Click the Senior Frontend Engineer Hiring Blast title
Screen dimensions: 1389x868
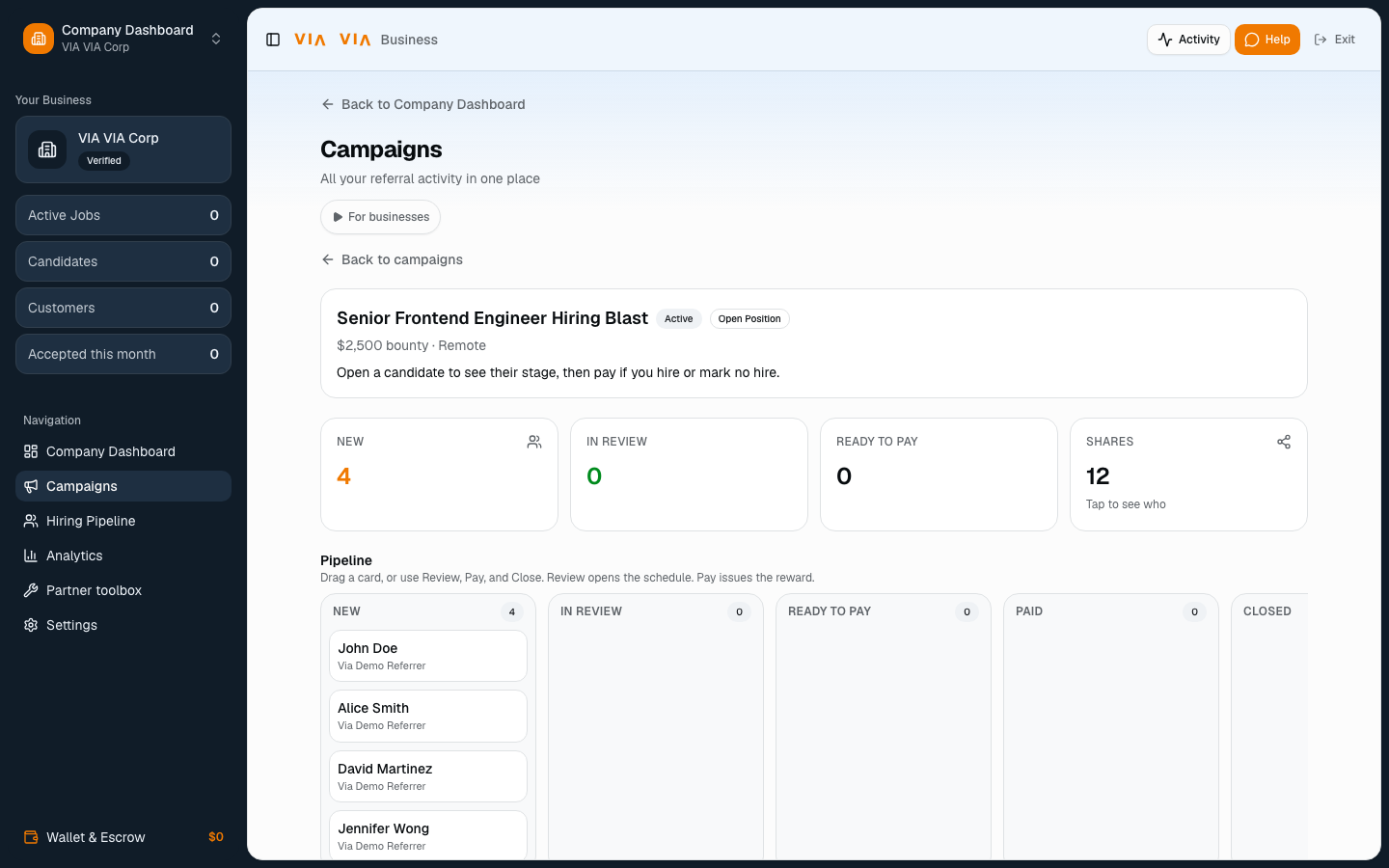tap(492, 318)
